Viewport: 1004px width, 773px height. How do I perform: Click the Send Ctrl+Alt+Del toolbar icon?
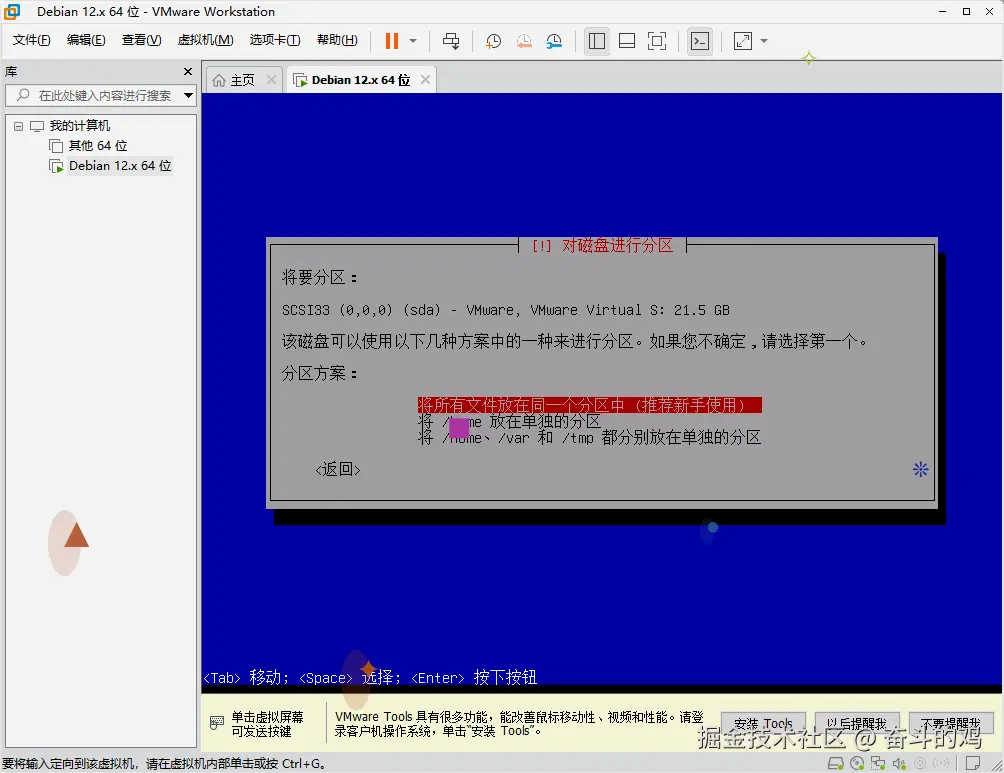pyautogui.click(x=451, y=41)
